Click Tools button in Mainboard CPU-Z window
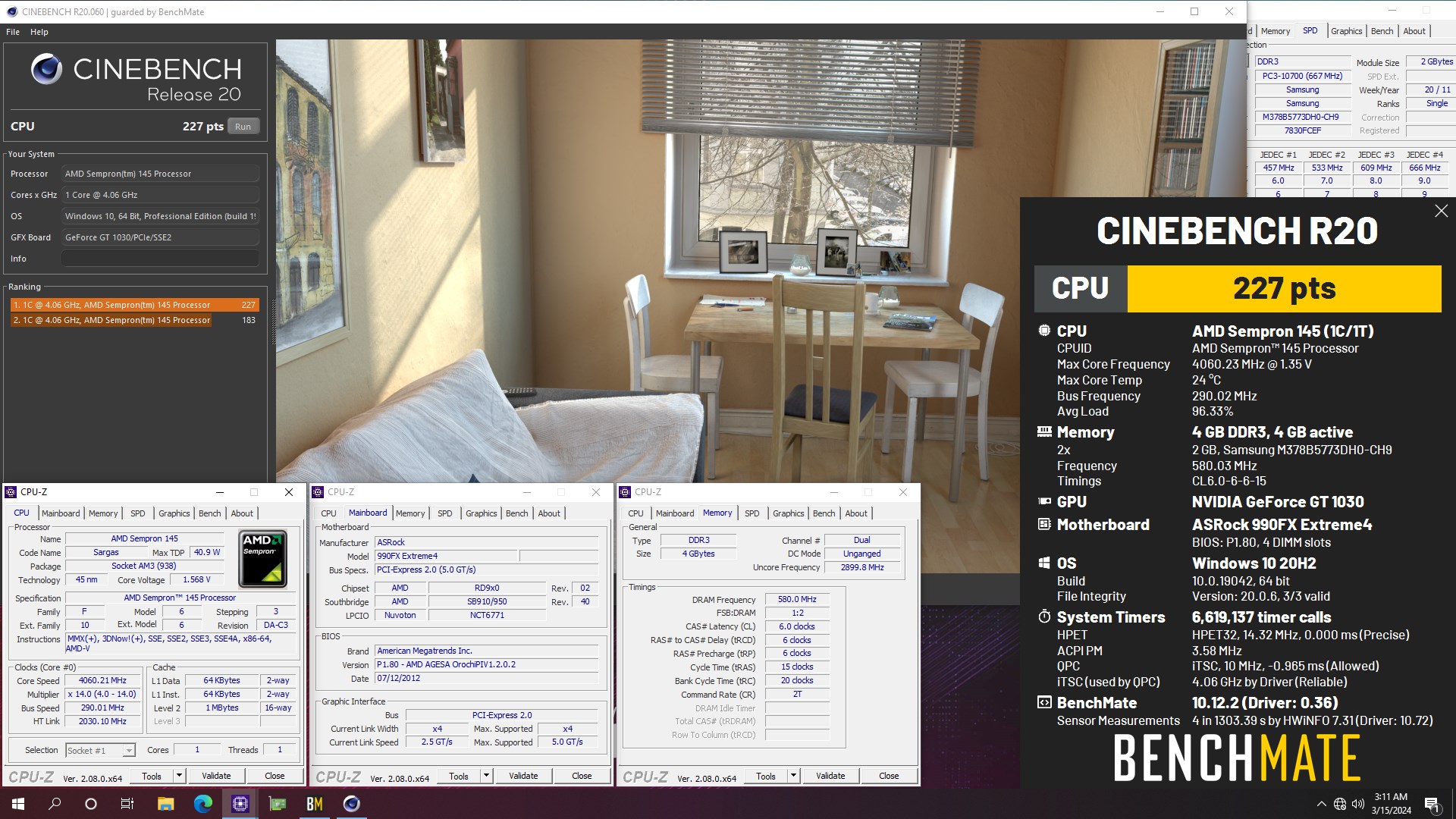1456x819 pixels. [459, 776]
